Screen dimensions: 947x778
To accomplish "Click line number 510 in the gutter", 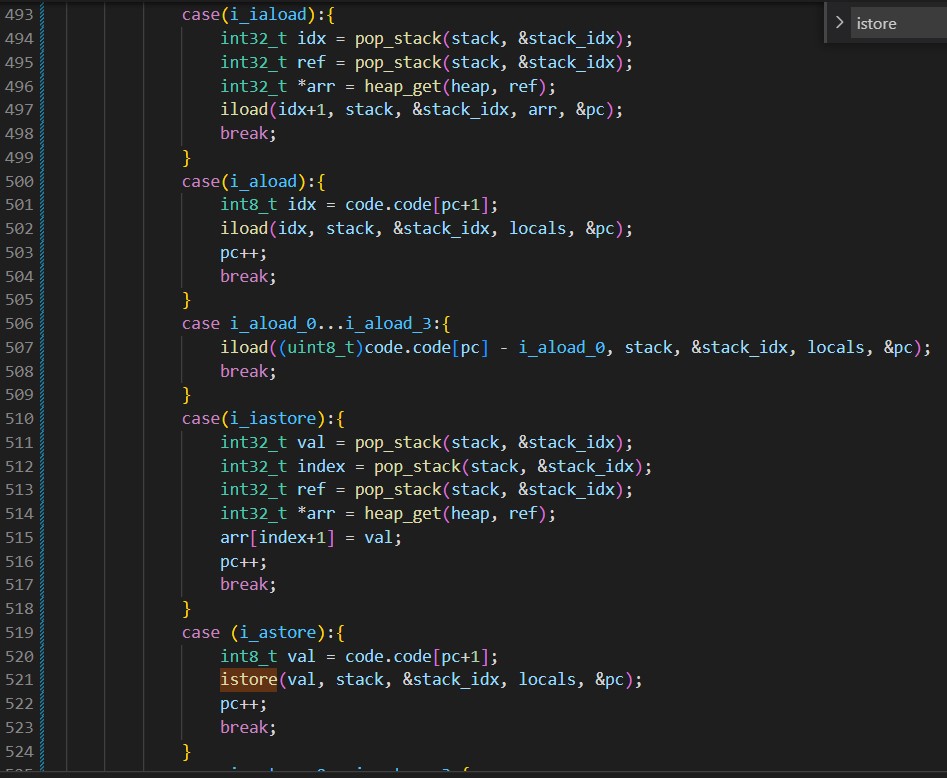I will [19, 419].
